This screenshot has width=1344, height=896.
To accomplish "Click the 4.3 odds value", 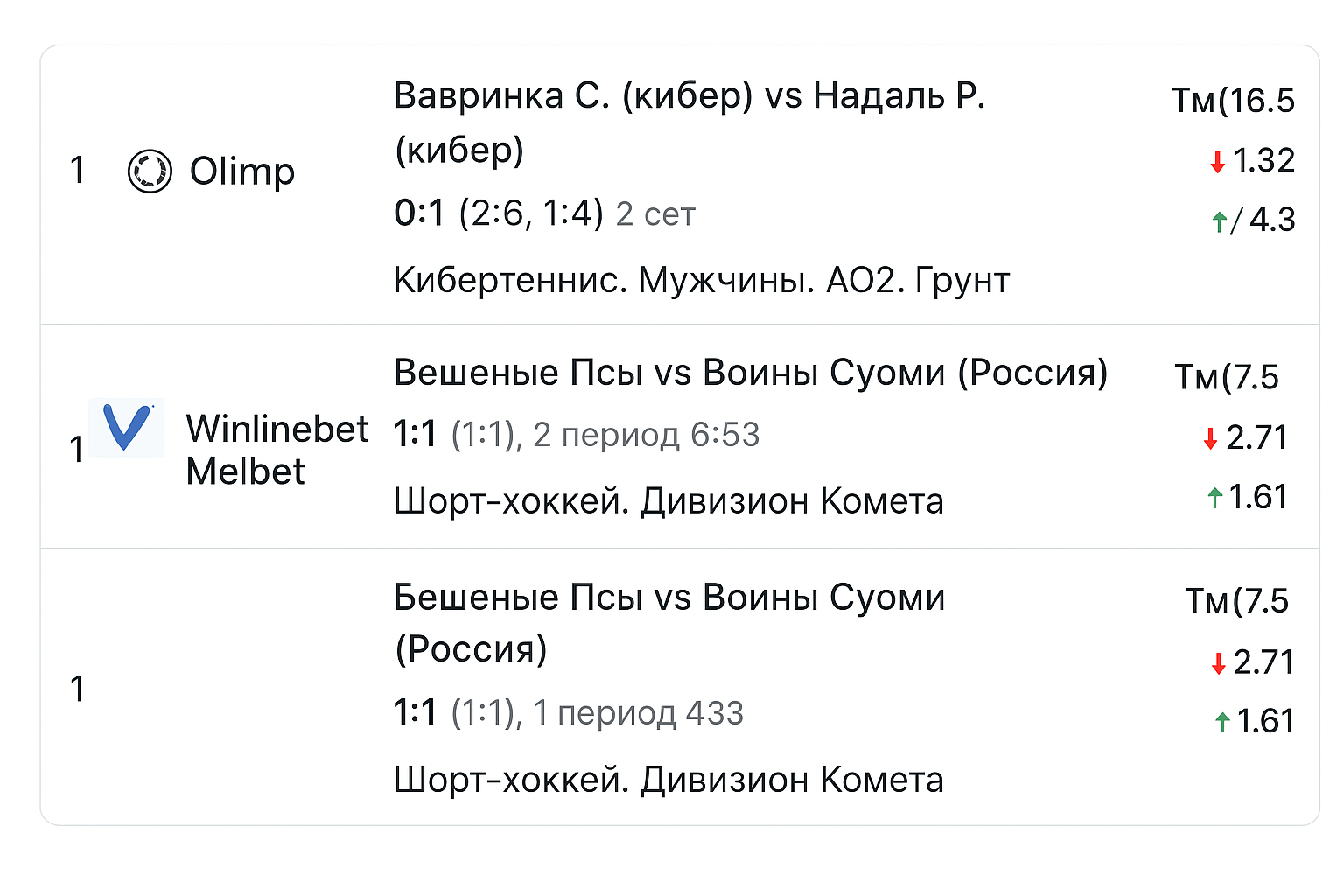I will point(1271,220).
